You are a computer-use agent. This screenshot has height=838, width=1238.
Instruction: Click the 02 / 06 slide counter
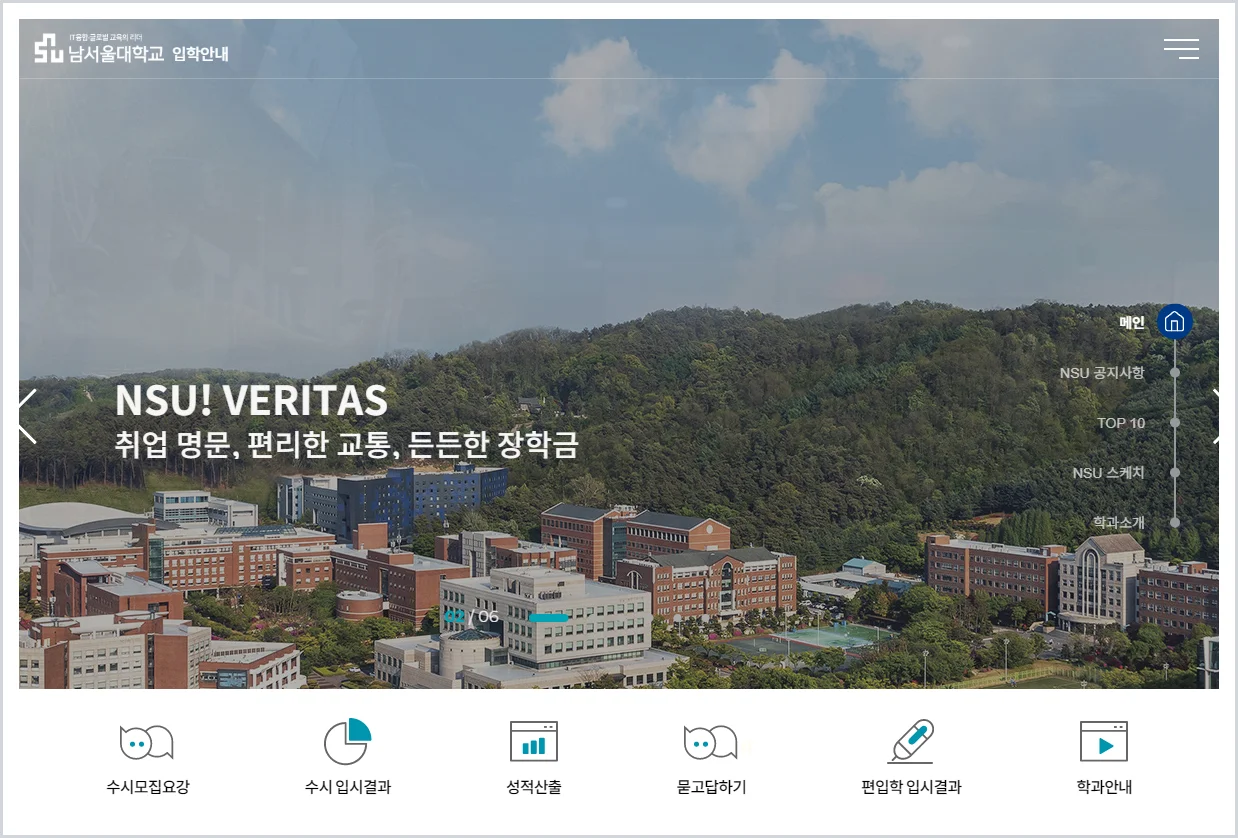(471, 617)
